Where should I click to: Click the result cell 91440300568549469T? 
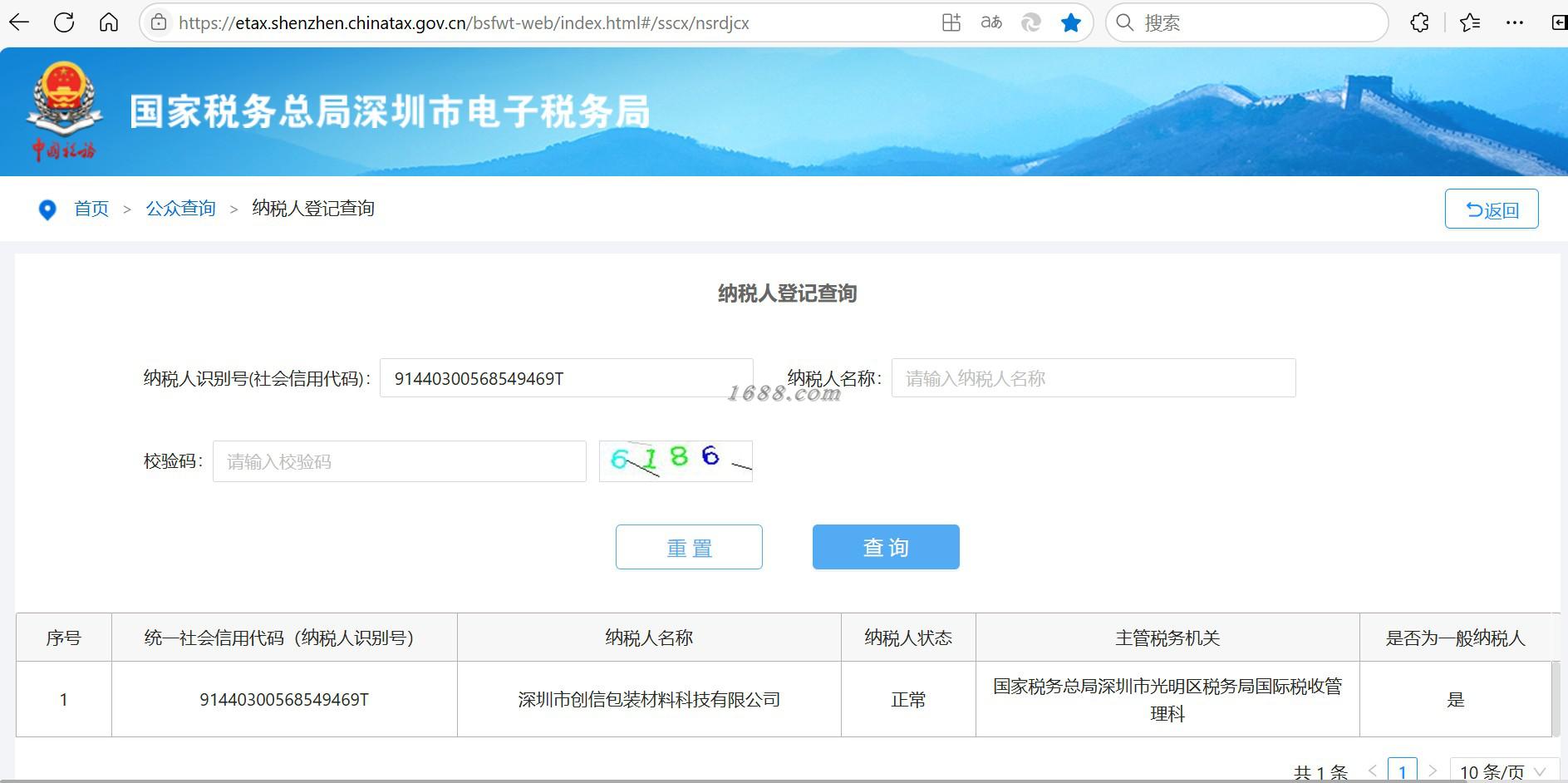(284, 699)
